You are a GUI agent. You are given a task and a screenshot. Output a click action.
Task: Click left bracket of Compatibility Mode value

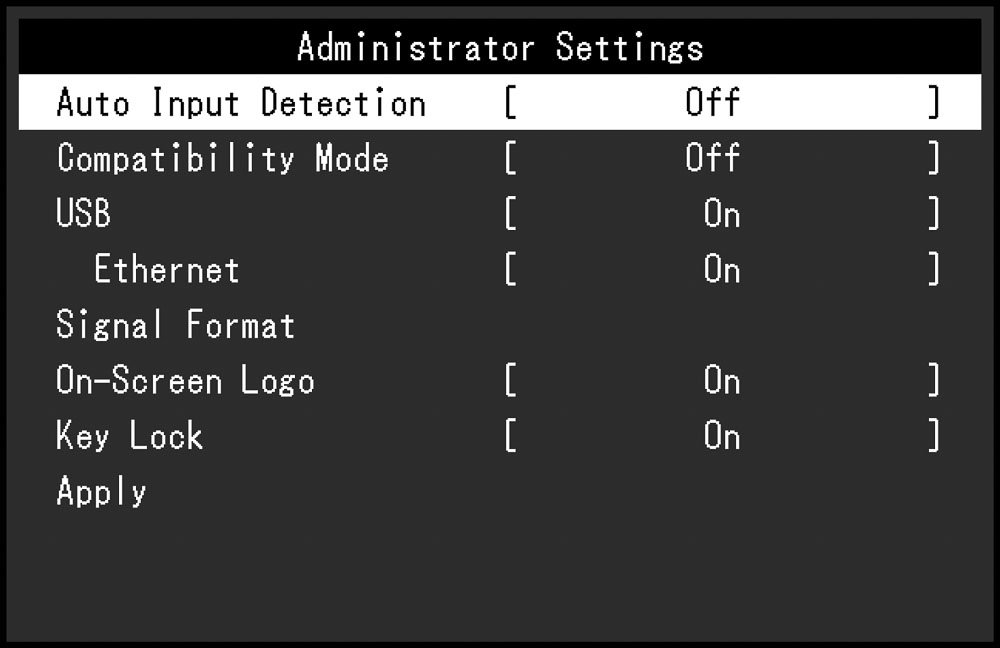[x=510, y=158]
